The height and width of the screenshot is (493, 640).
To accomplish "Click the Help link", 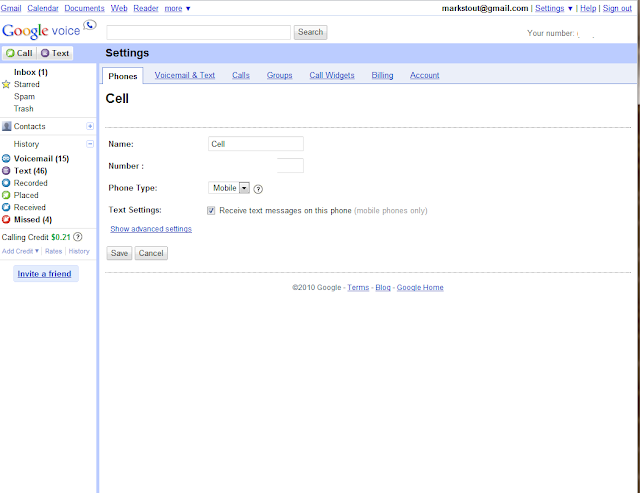I will click(x=588, y=8).
